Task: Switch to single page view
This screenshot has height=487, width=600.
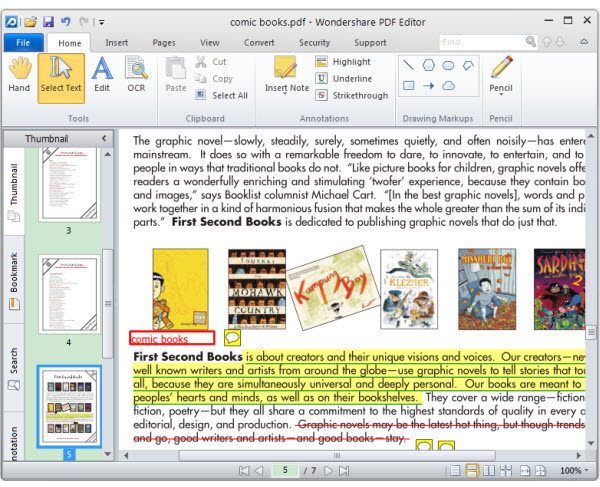Action: [455, 471]
